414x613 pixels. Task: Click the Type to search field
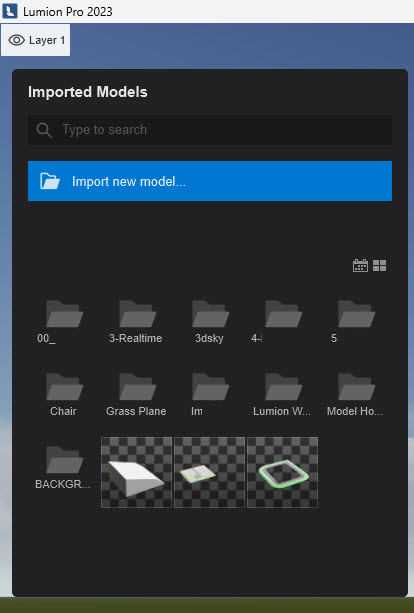coord(210,130)
